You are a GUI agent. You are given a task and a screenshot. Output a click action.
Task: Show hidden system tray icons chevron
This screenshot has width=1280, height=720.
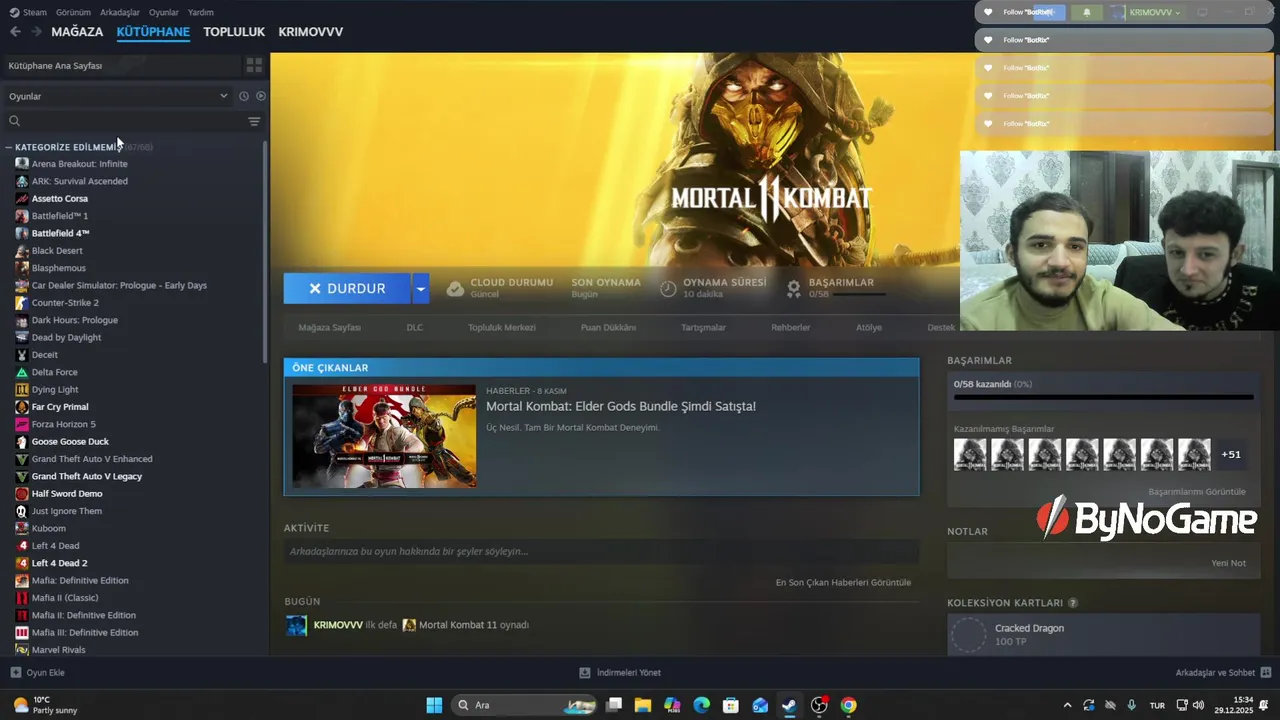tap(1067, 705)
